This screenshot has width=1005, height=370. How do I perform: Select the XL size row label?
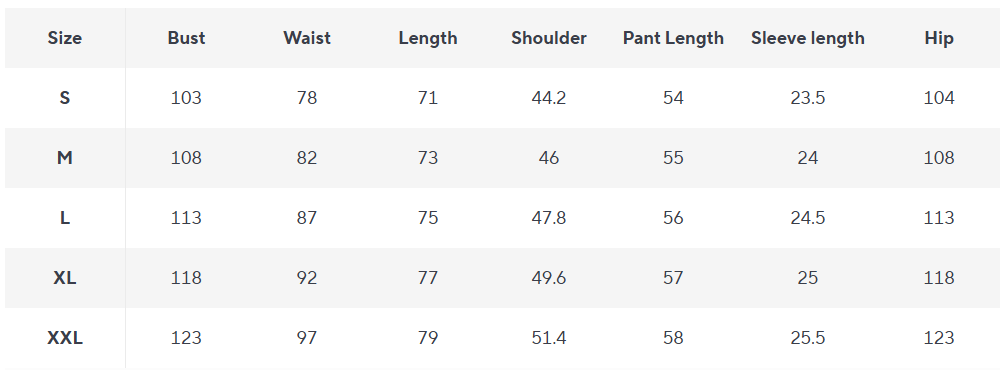pyautogui.click(x=65, y=278)
